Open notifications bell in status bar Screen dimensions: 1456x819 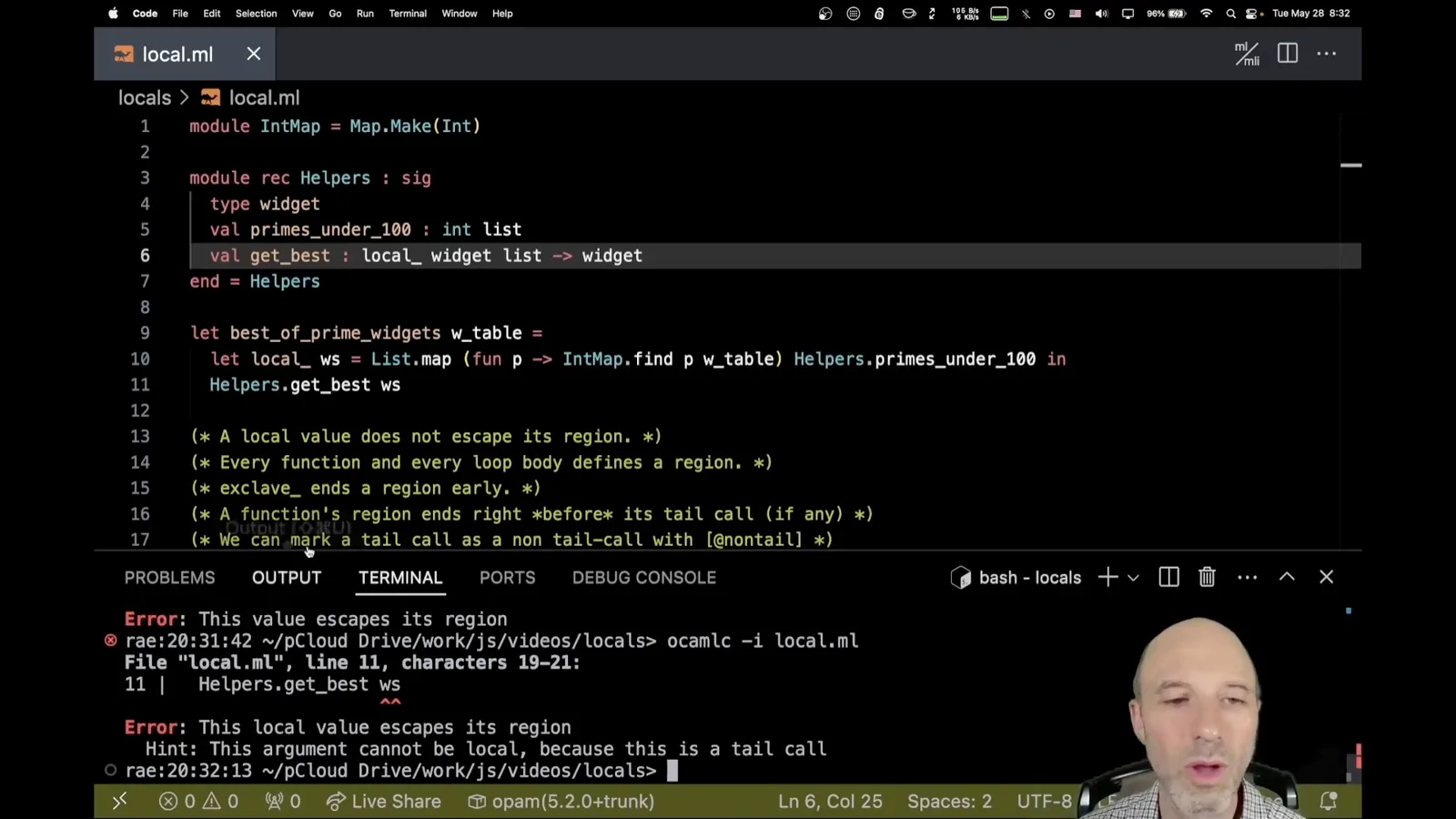(x=1329, y=801)
